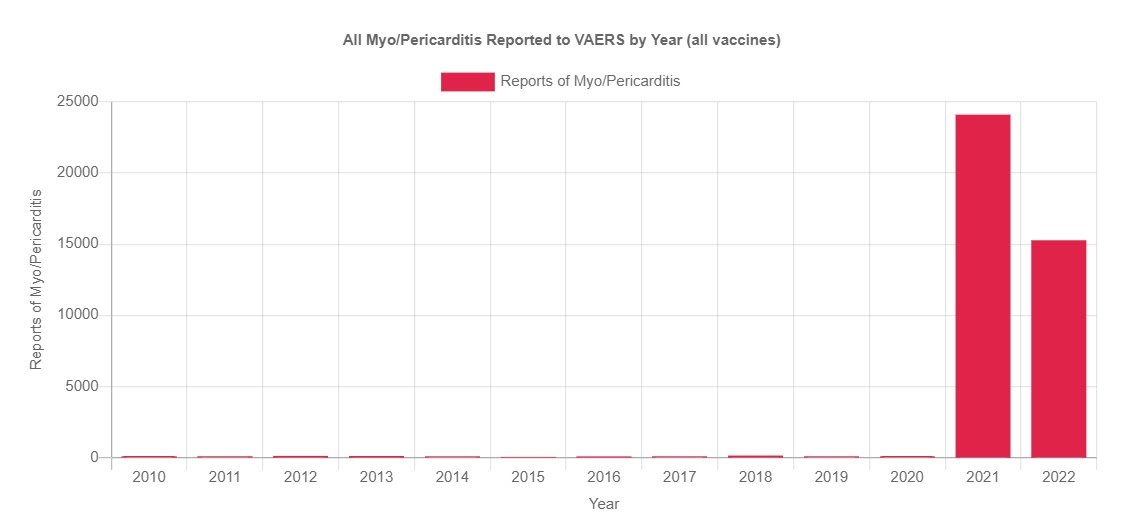Click the chart title about VAERS reports
Screen dimensions: 1123x513
tap(561, 41)
